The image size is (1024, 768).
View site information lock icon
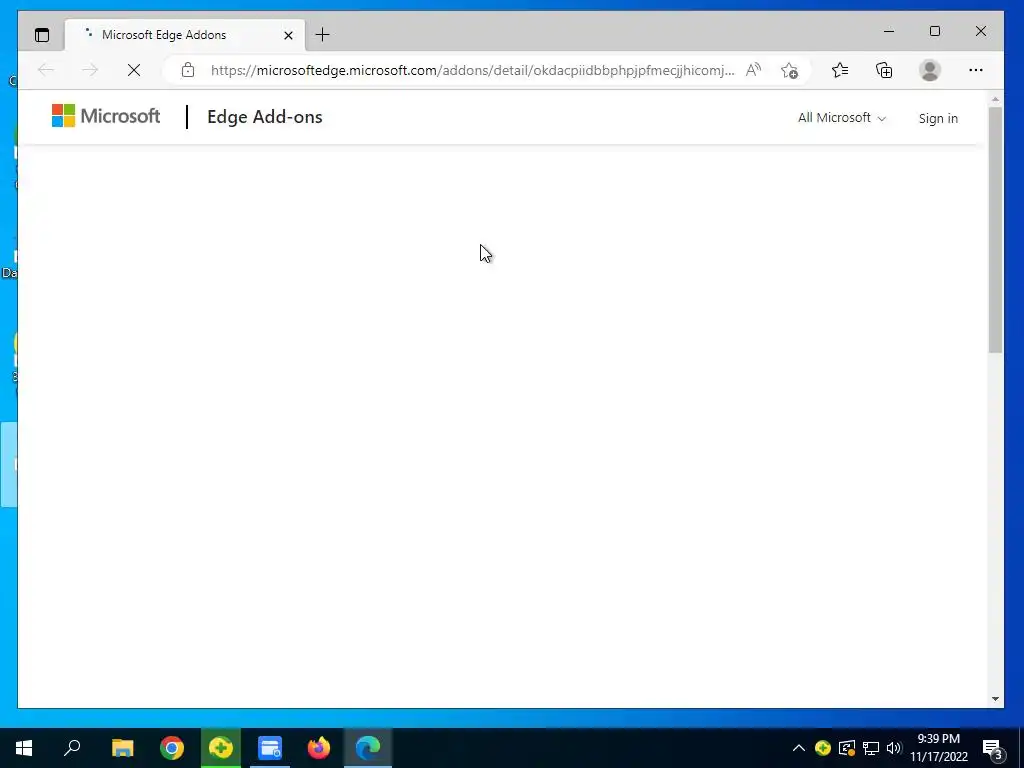click(x=188, y=70)
